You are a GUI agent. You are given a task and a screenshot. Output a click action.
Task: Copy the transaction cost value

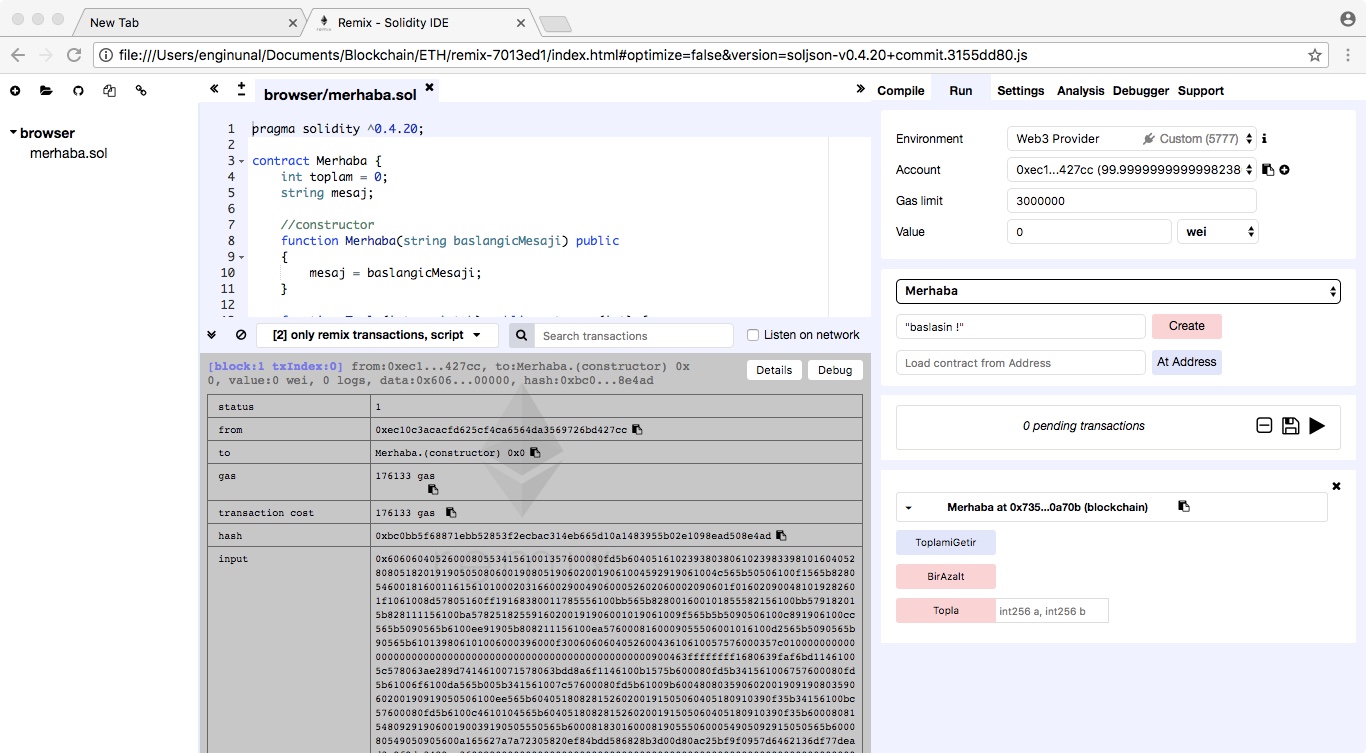pyautogui.click(x=451, y=513)
